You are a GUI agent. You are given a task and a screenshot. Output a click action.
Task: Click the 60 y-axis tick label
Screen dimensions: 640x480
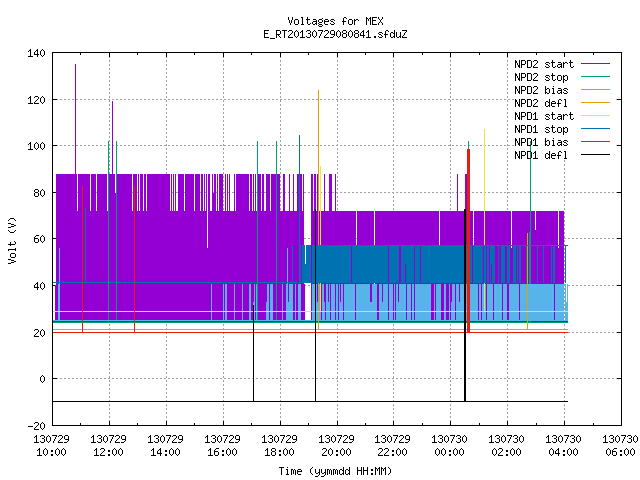(x=39, y=239)
